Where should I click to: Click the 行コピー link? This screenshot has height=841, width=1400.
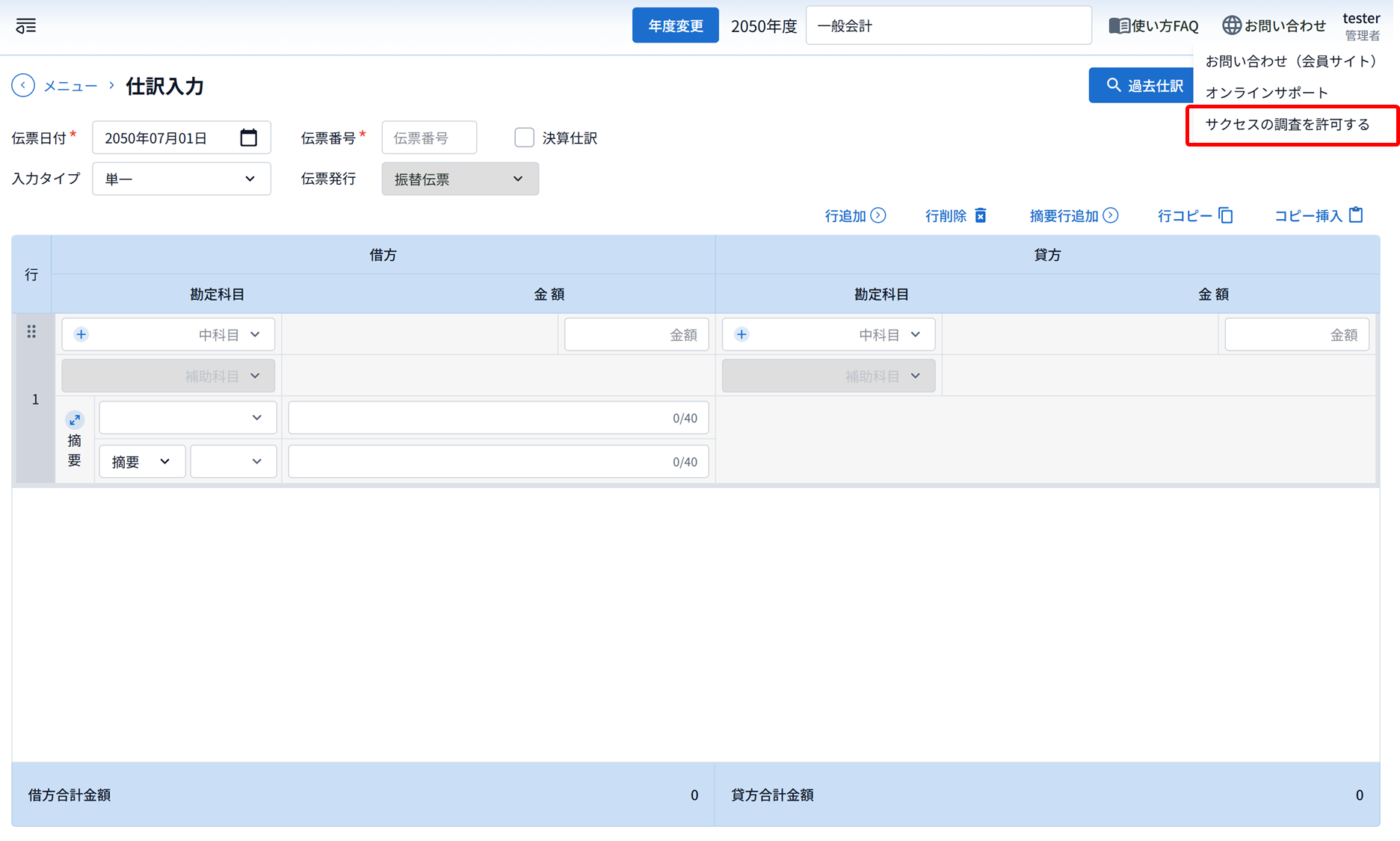click(x=1195, y=215)
